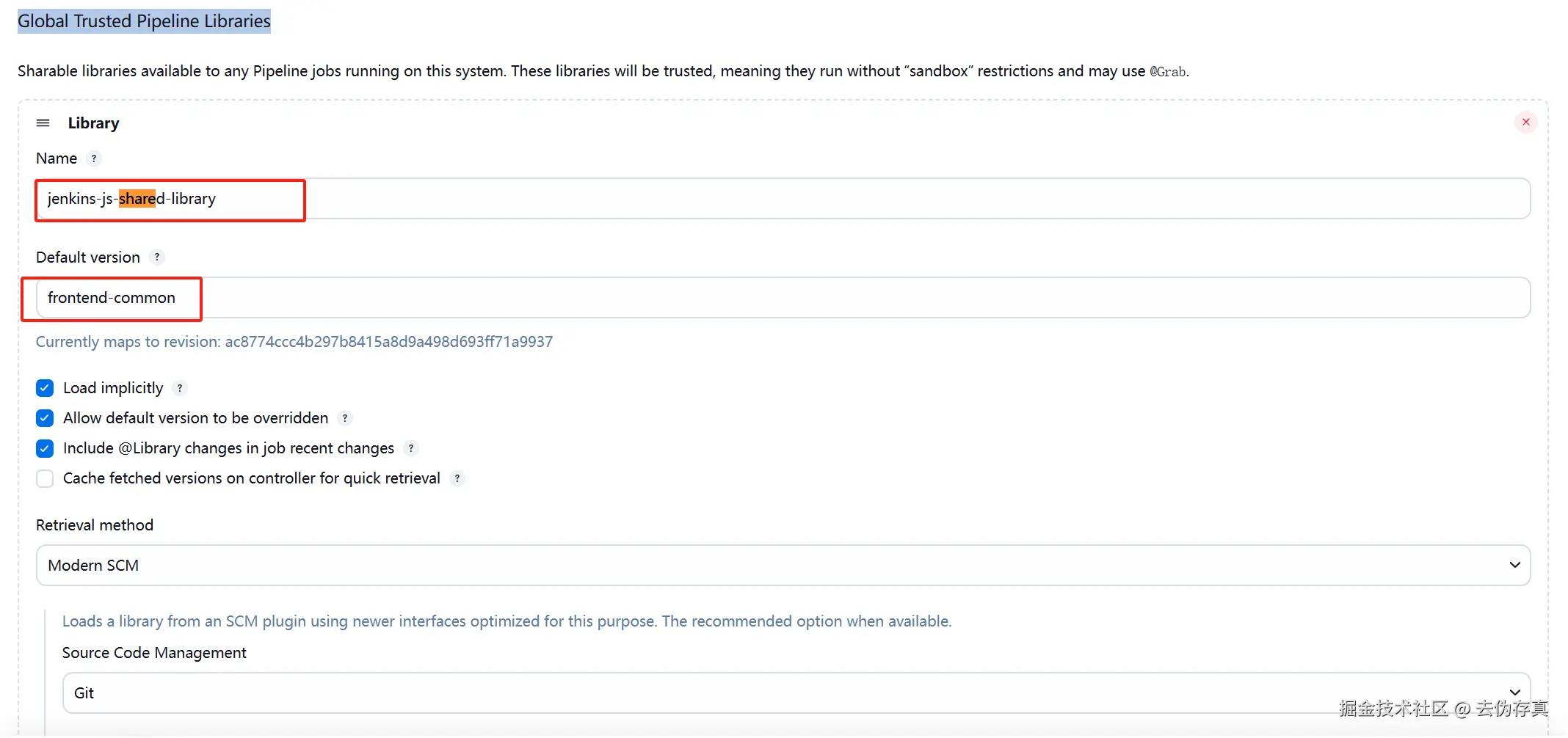Click the Default version field frontend-common

point(783,298)
